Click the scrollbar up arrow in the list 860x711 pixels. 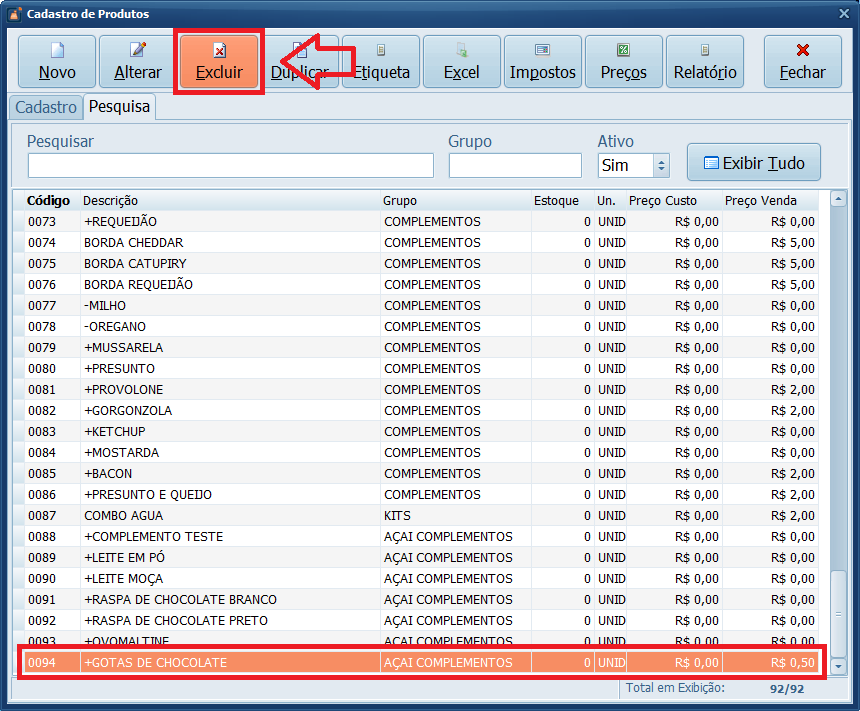click(x=839, y=200)
